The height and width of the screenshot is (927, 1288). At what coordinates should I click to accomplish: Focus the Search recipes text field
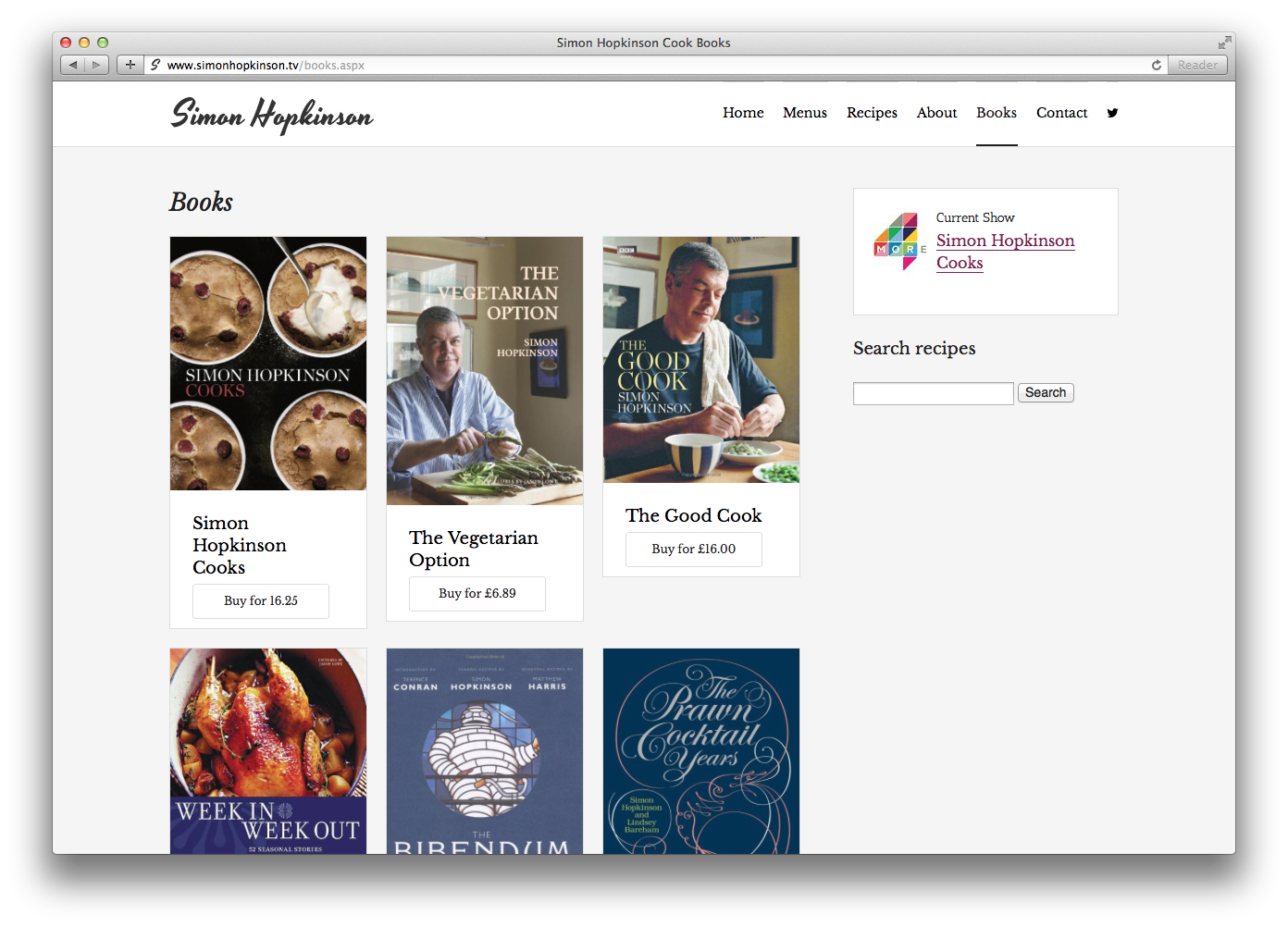[x=933, y=393]
